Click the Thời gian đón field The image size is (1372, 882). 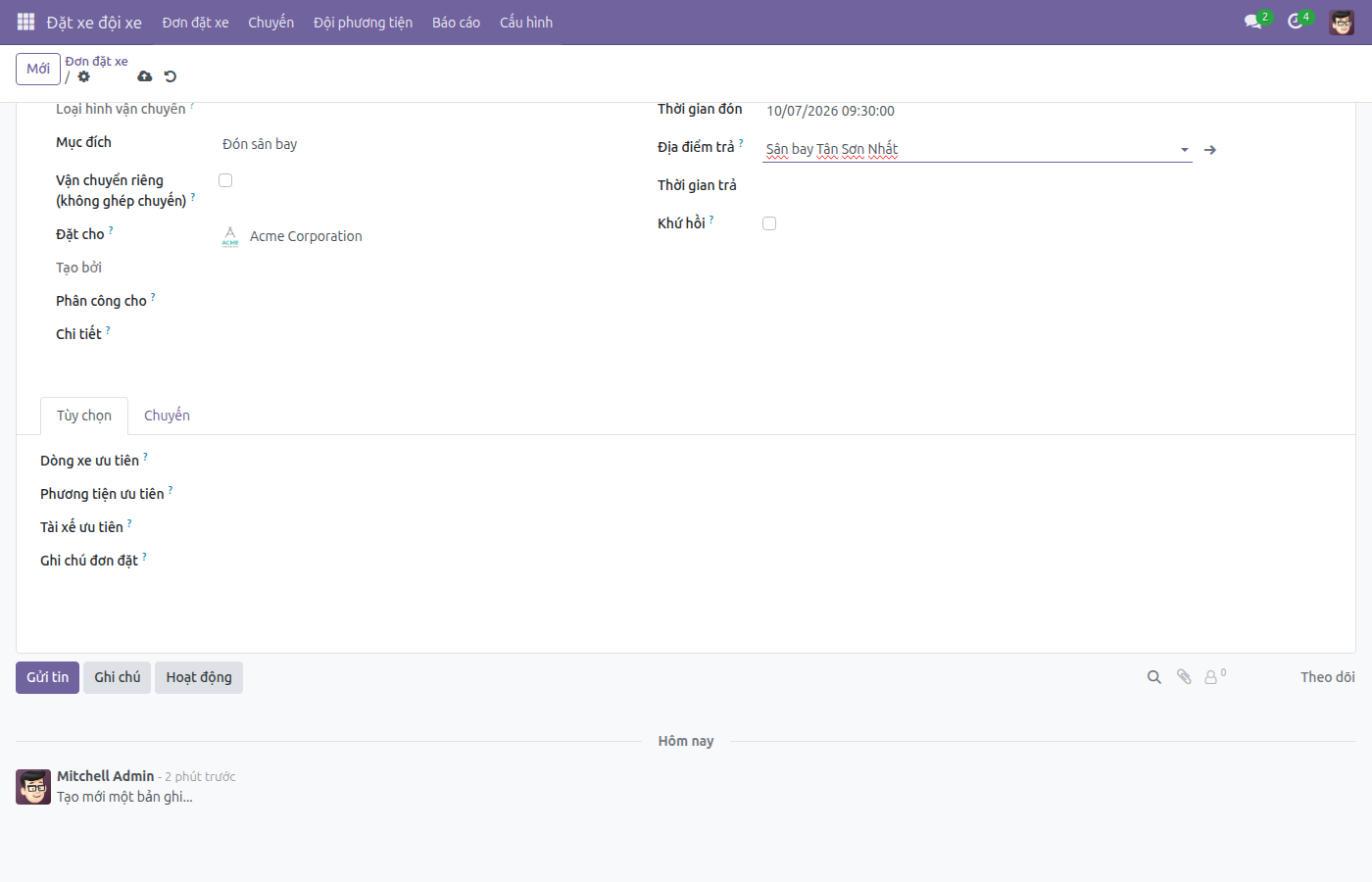pyautogui.click(x=977, y=111)
